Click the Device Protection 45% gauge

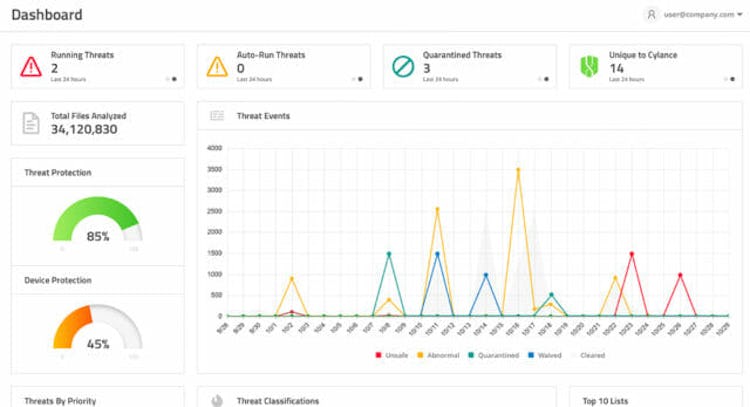tap(98, 328)
